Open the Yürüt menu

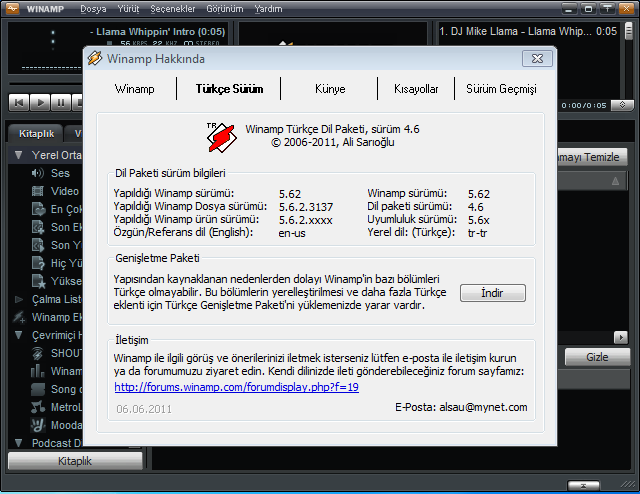[x=128, y=9]
